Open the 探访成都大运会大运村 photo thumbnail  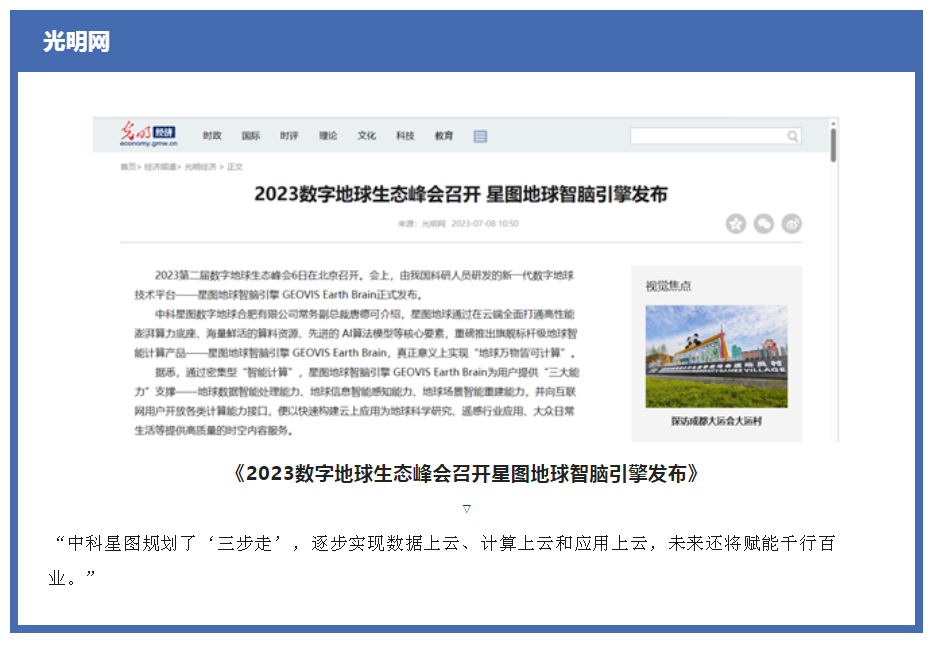click(x=716, y=356)
